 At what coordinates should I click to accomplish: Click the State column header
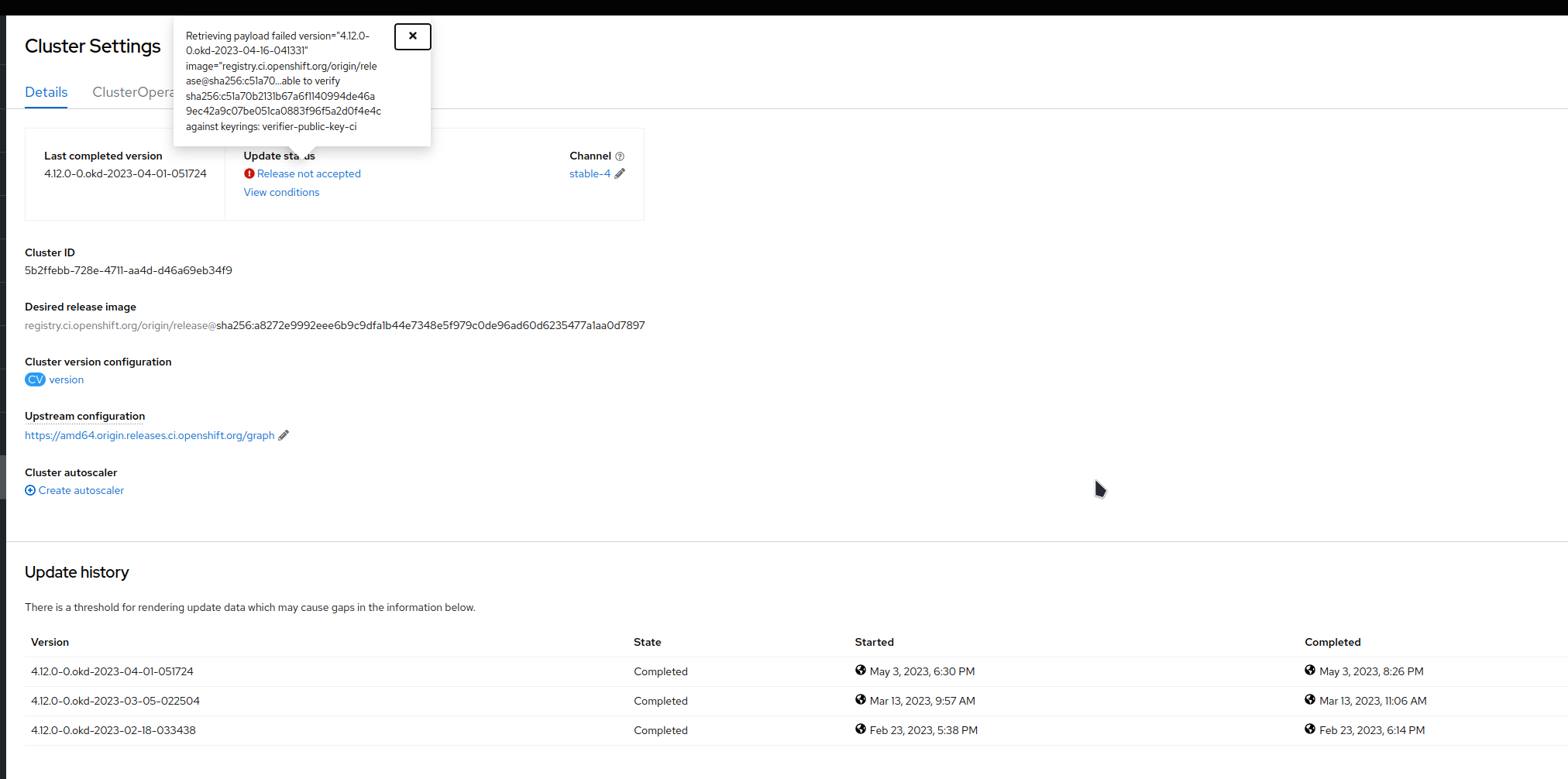648,642
